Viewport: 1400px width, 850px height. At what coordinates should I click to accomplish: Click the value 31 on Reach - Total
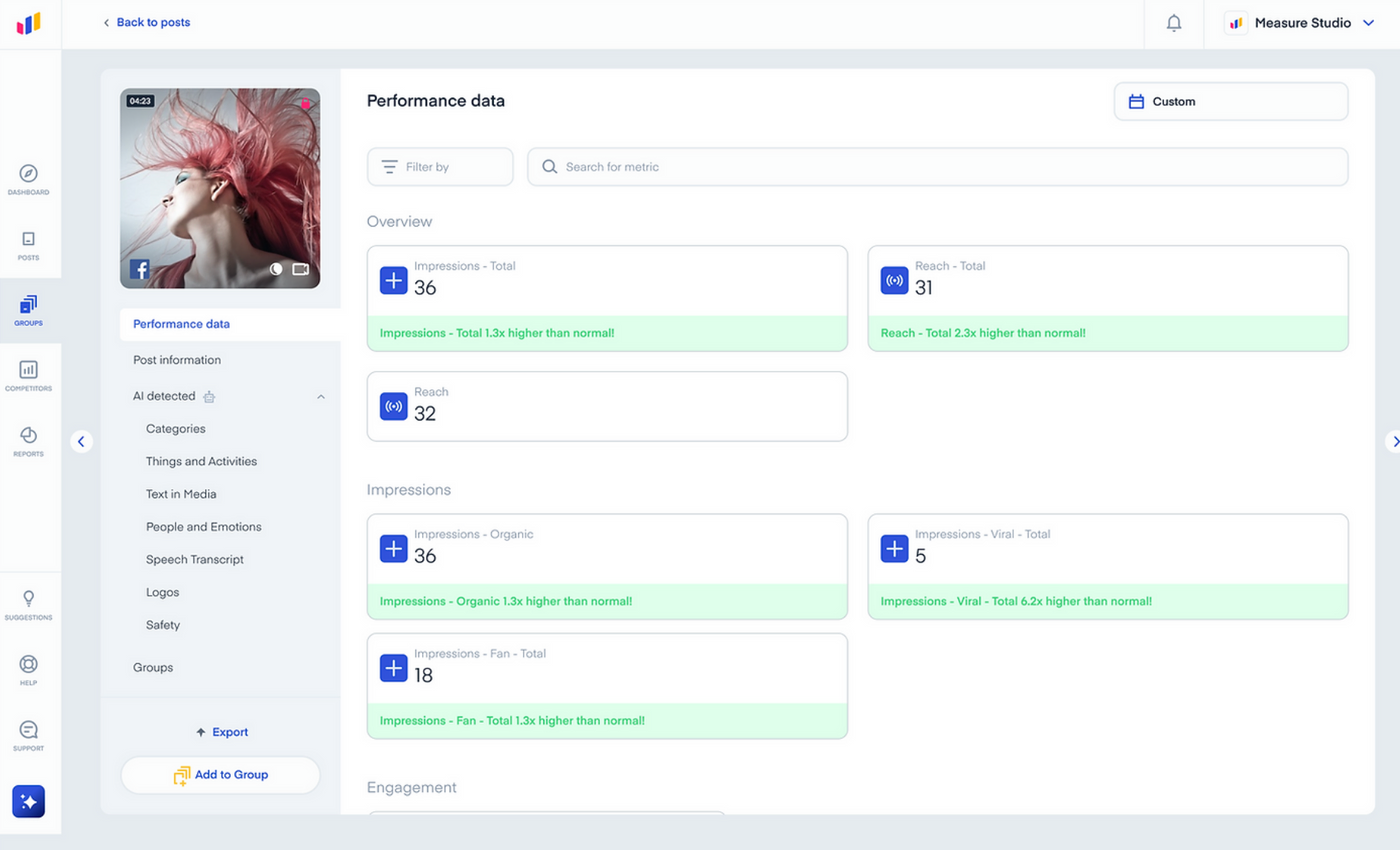point(923,288)
